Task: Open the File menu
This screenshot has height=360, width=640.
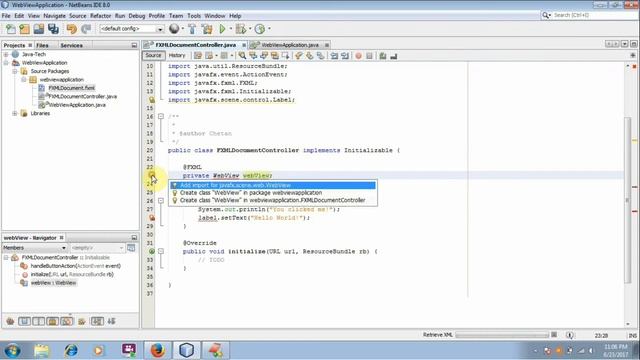Action: pos(6,16)
